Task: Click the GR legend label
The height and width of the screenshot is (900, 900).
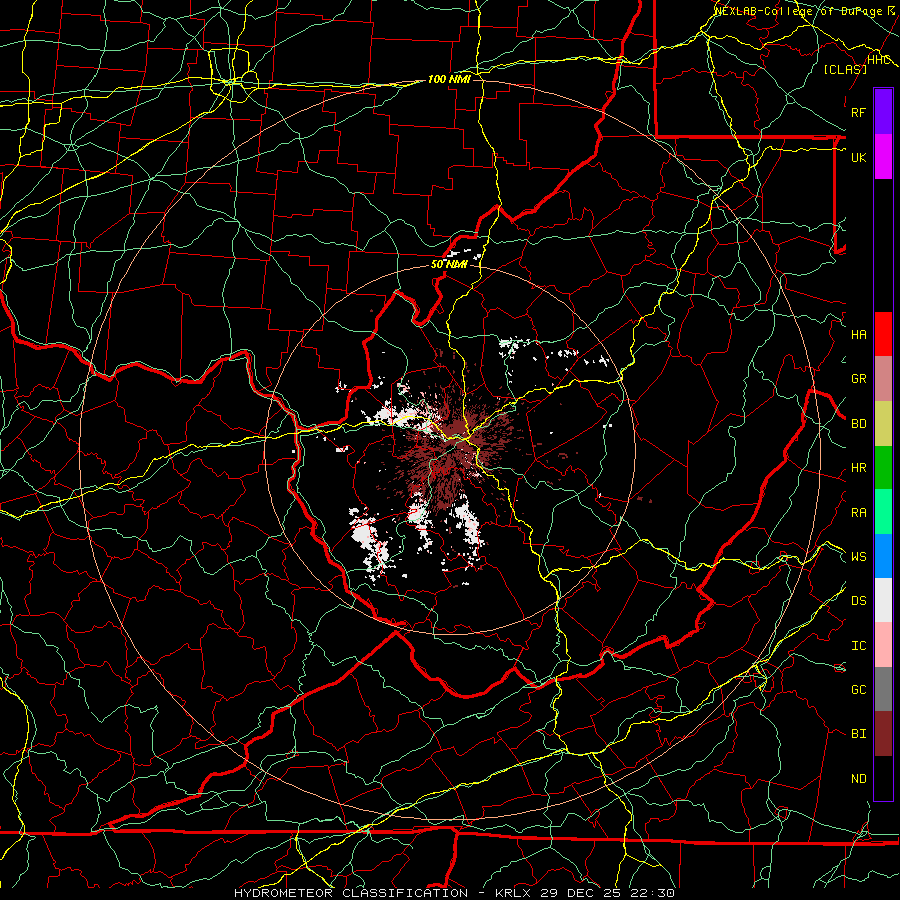Action: click(x=858, y=379)
